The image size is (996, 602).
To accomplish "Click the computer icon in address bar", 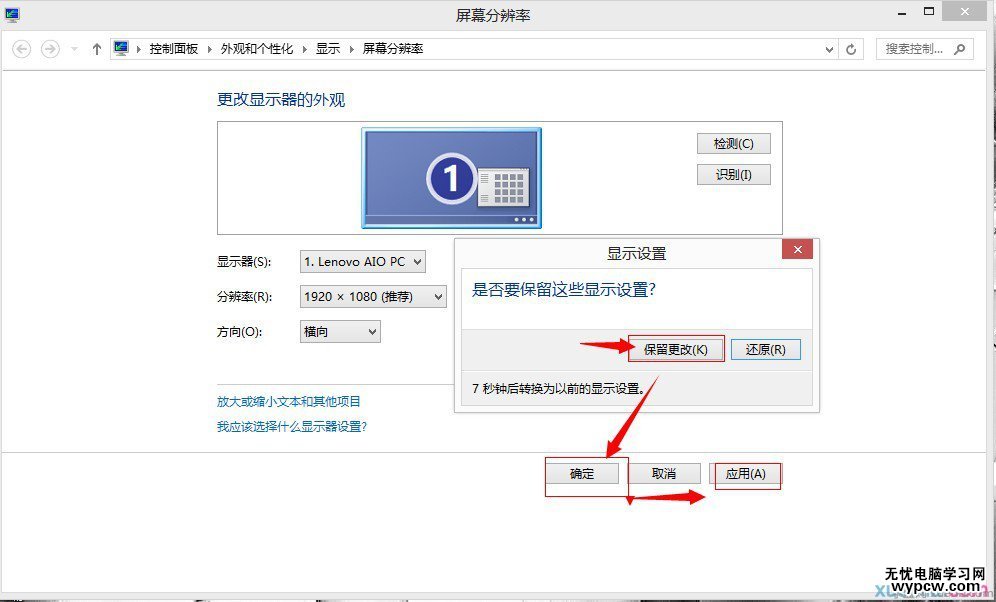I will click(x=121, y=48).
